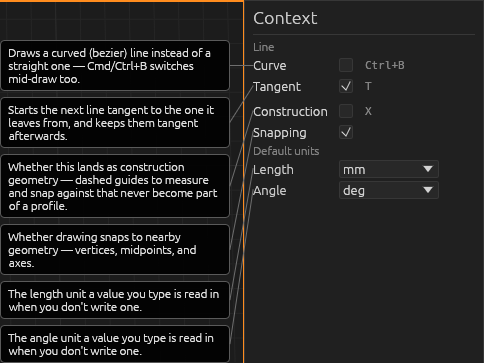The width and height of the screenshot is (484, 363).
Task: Open the Length units dropdown showing mm
Action: coord(389,169)
